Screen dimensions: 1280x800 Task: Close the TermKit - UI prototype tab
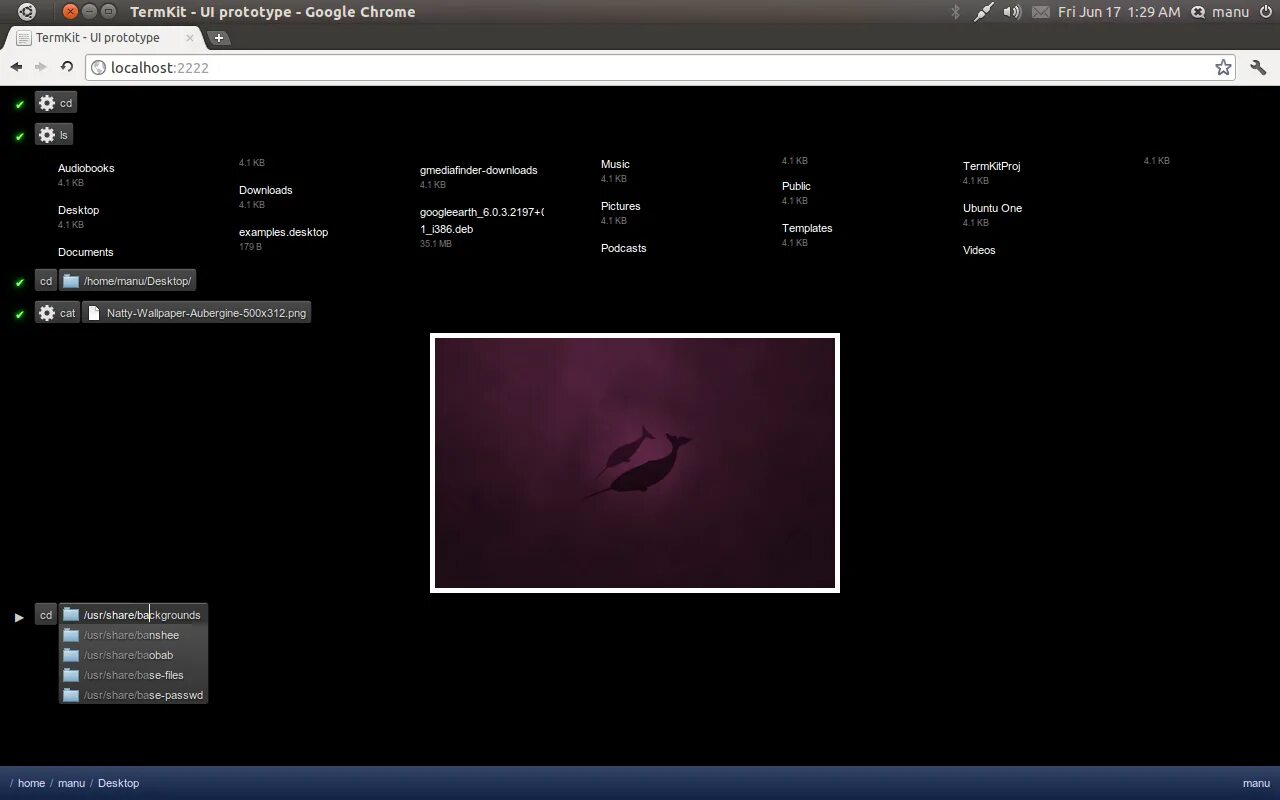coord(190,38)
